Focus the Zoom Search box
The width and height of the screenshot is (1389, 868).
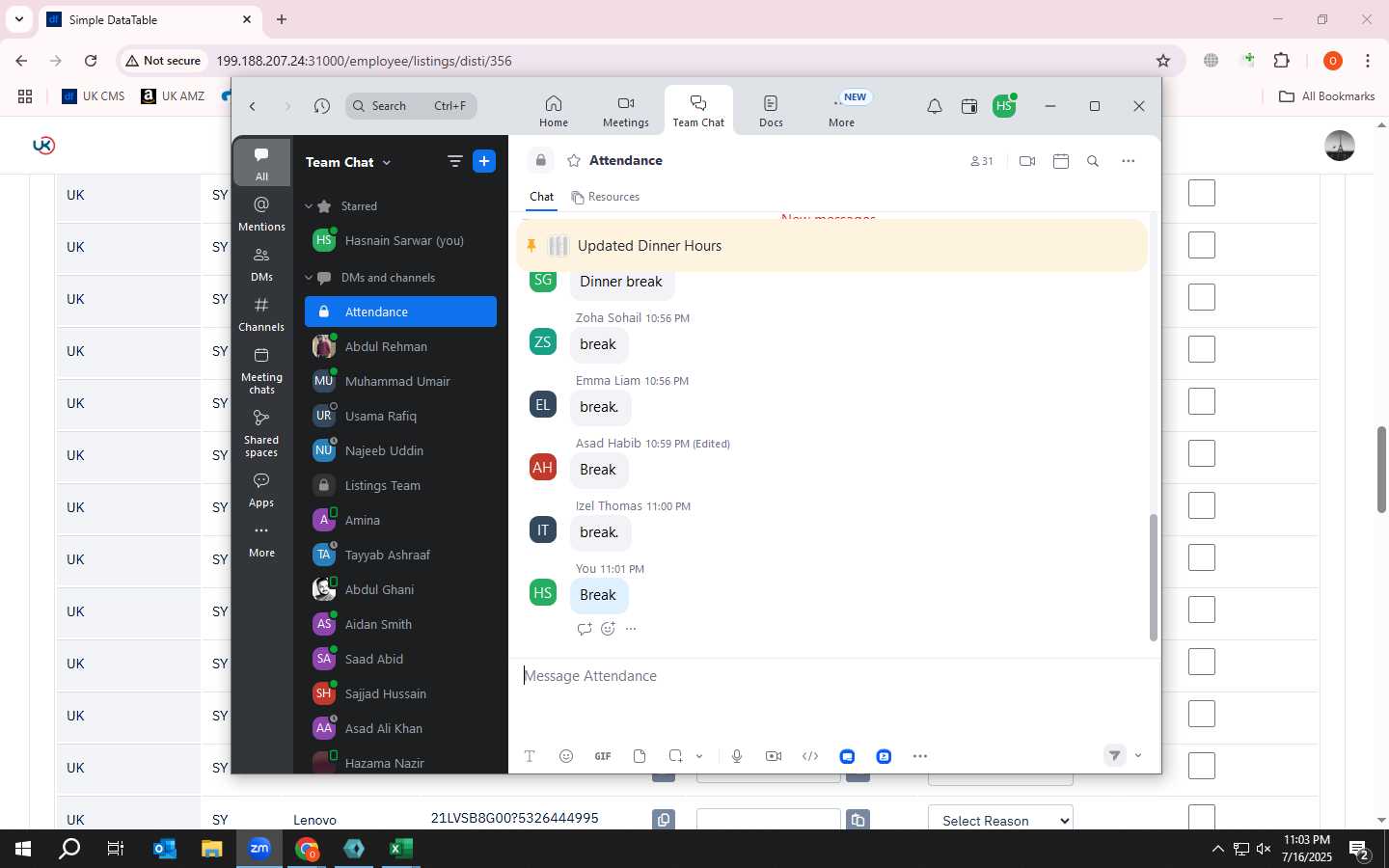point(411,106)
